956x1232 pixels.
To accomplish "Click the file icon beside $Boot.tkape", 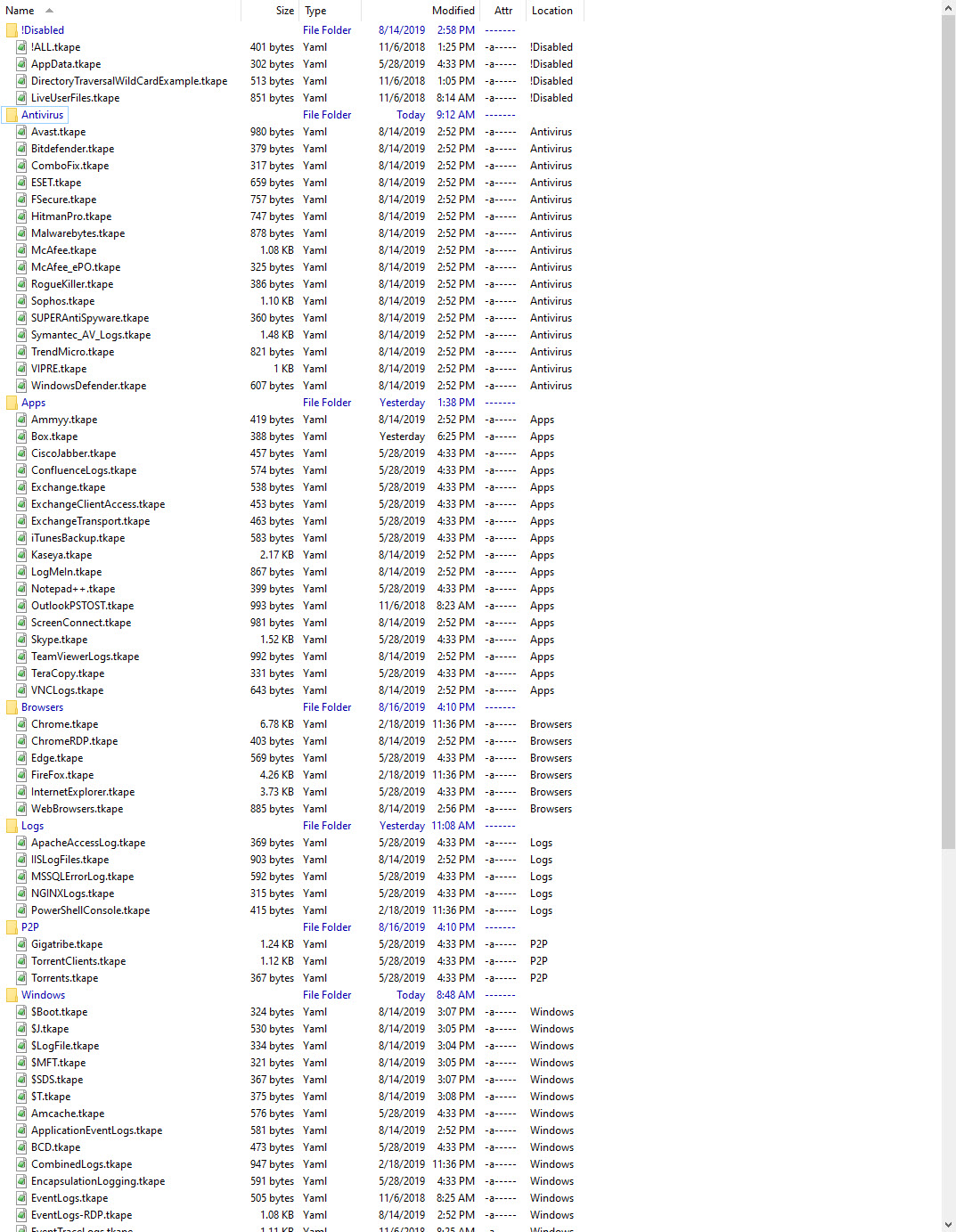I will [21, 1012].
